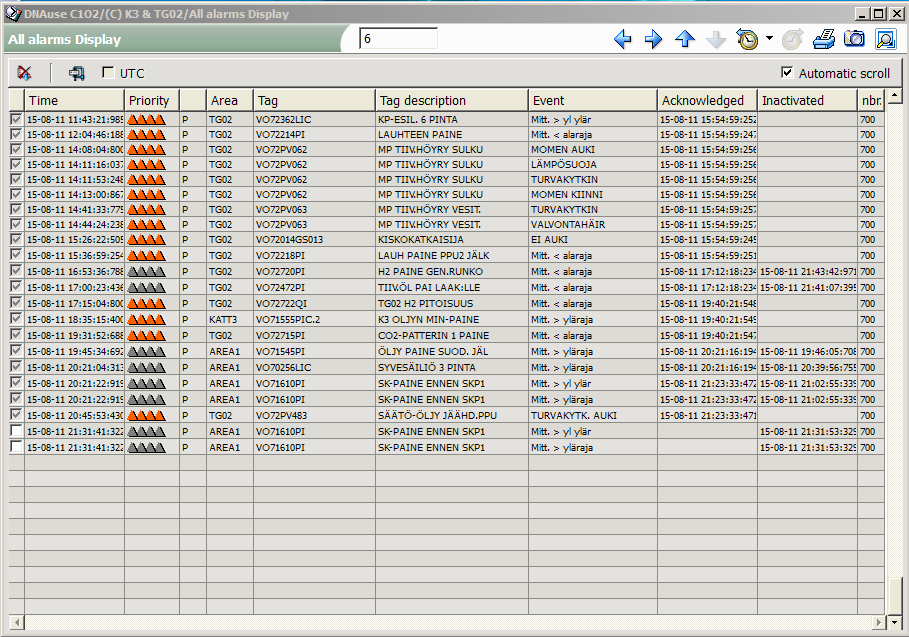Click the display number input field showing 6
Image resolution: width=909 pixels, height=637 pixels.
coord(398,39)
